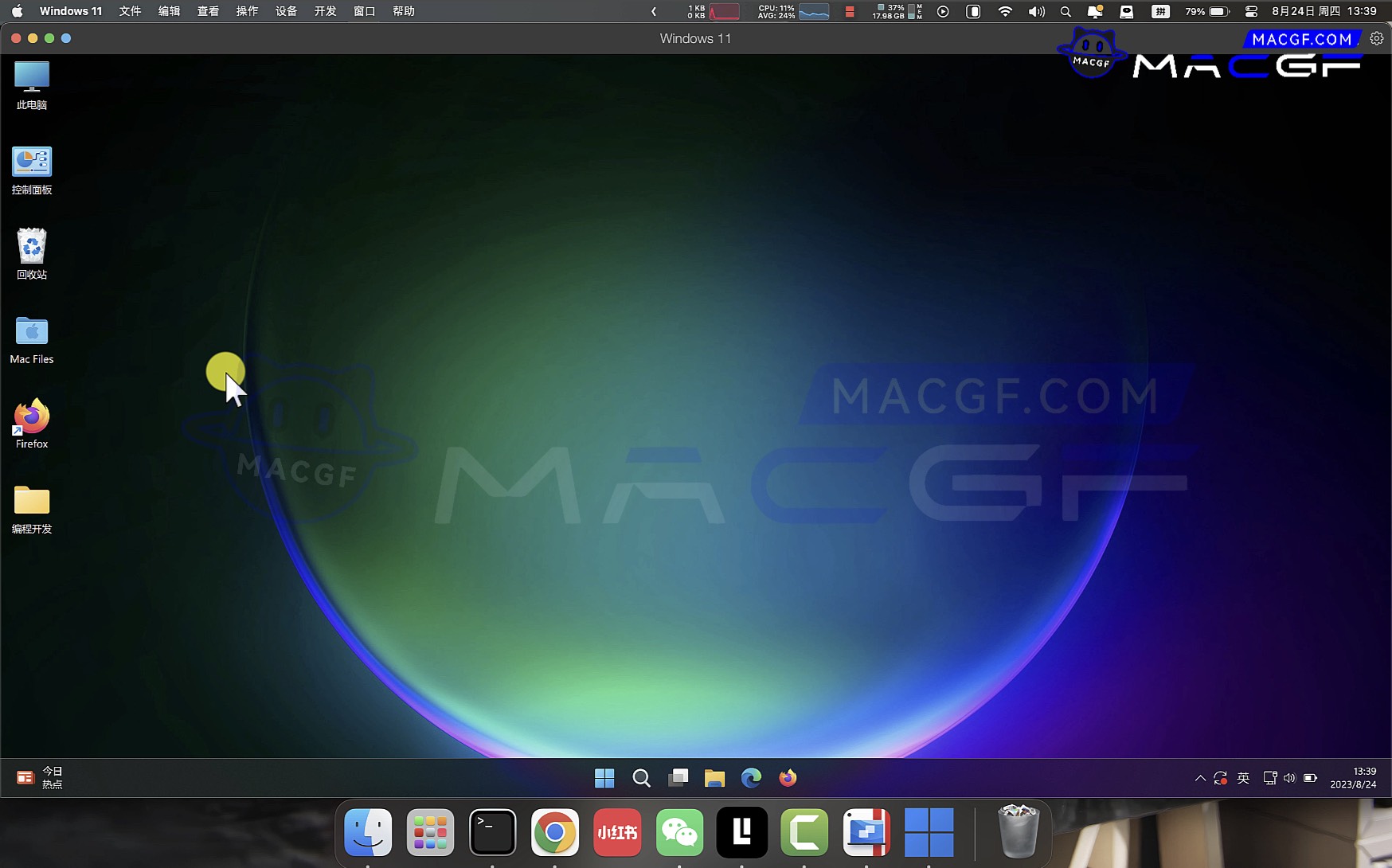
Task: Click the taskbar clock showing 2023/8/24
Action: tap(1352, 778)
